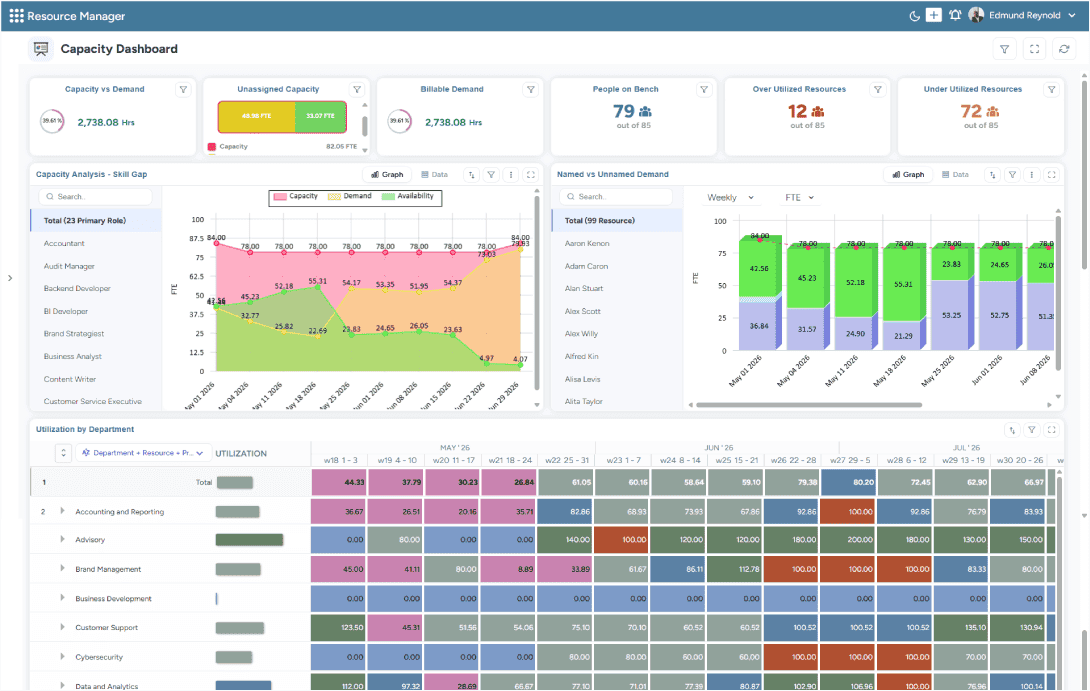This screenshot has width=1090, height=691.
Task: Click the UTILIZATION column header
Action: point(241,453)
